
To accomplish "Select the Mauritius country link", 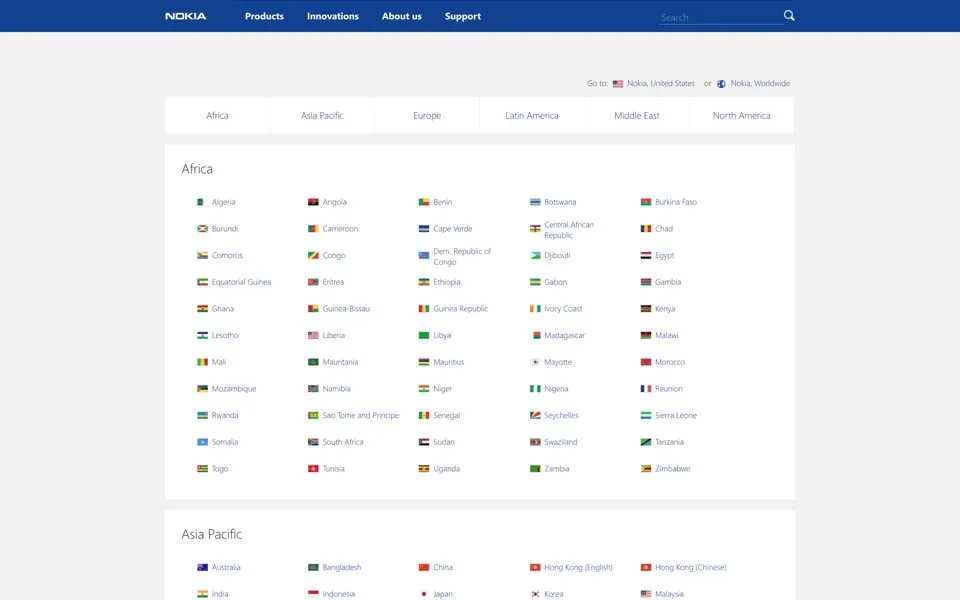I will (x=449, y=362).
